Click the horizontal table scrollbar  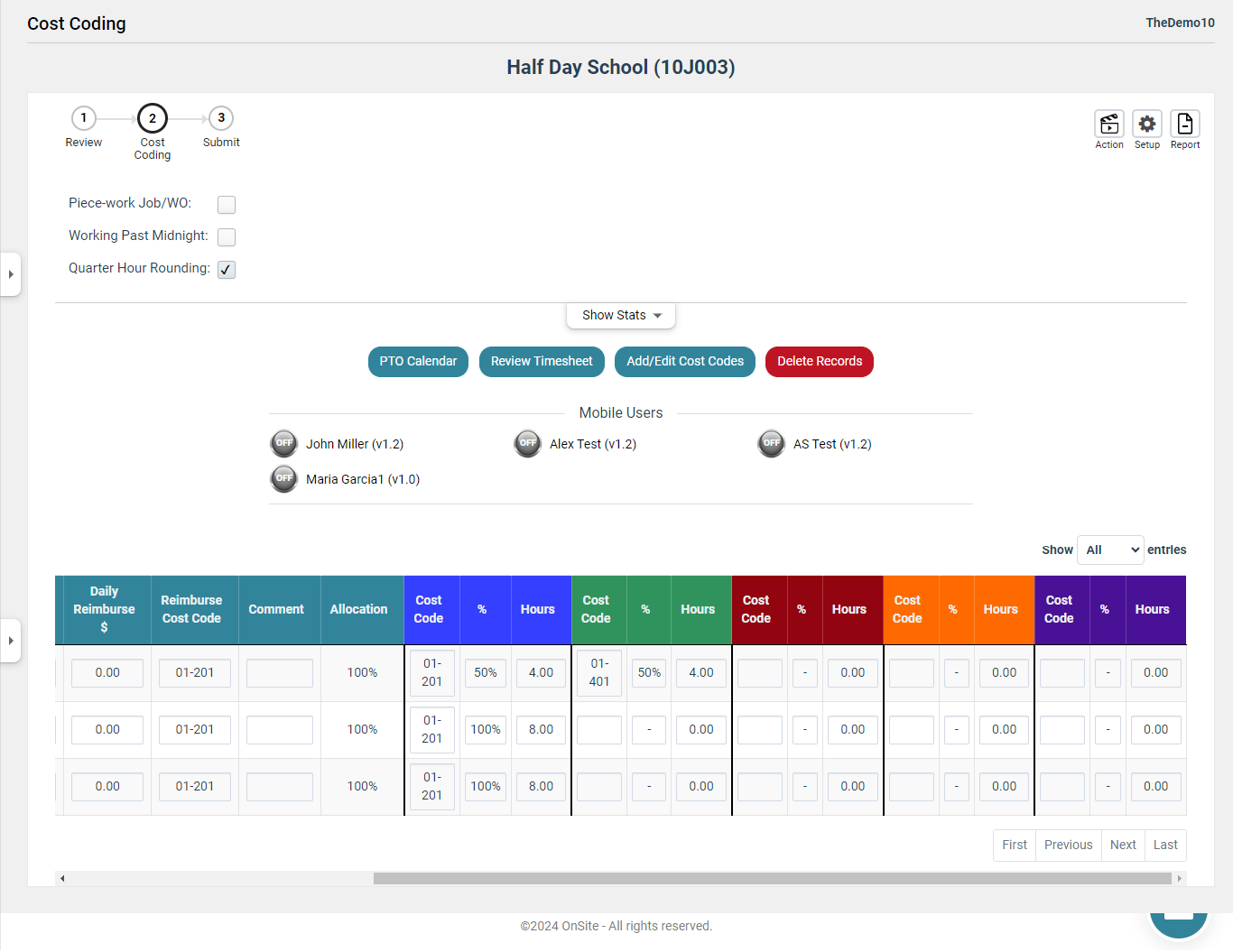point(773,878)
